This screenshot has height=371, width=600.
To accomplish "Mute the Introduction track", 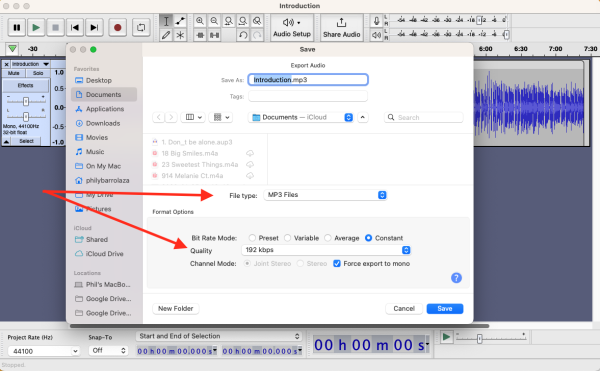I will (x=14, y=73).
